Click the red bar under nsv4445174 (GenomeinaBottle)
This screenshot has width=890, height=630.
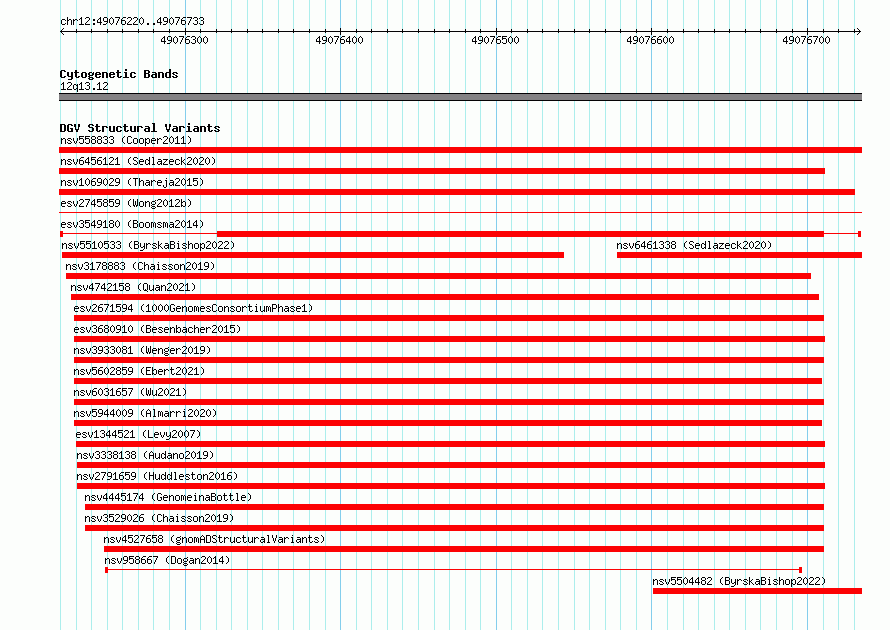454,507
